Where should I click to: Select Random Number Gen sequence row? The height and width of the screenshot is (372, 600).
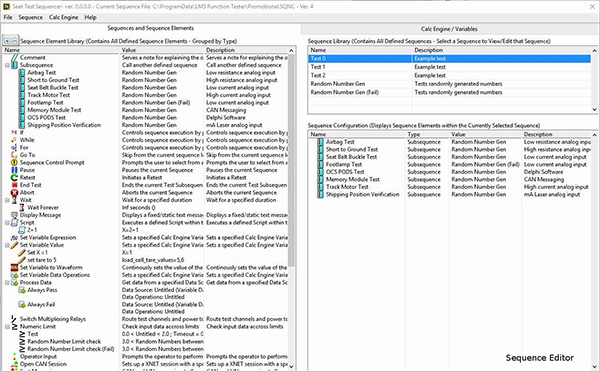pos(449,84)
